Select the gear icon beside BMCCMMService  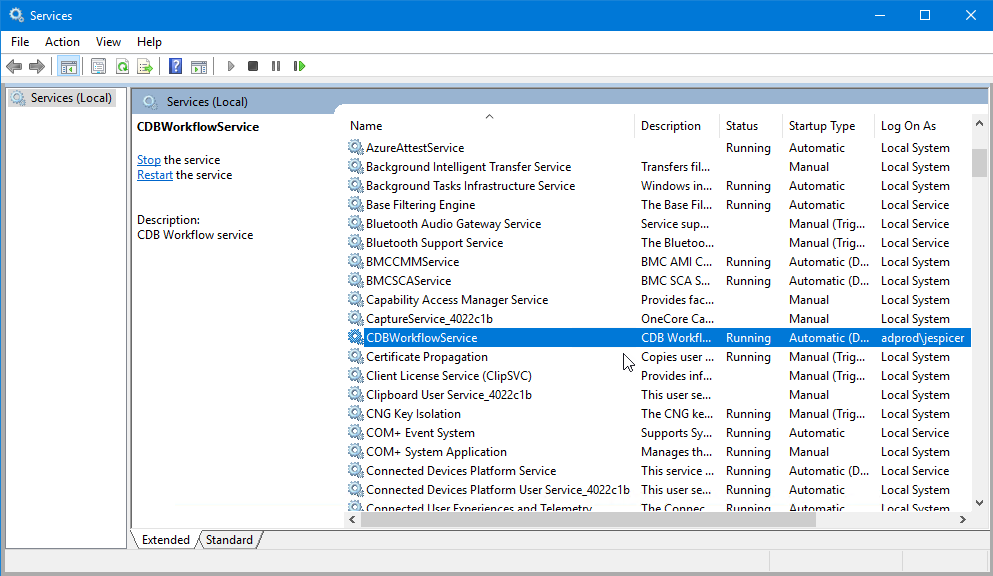(355, 261)
